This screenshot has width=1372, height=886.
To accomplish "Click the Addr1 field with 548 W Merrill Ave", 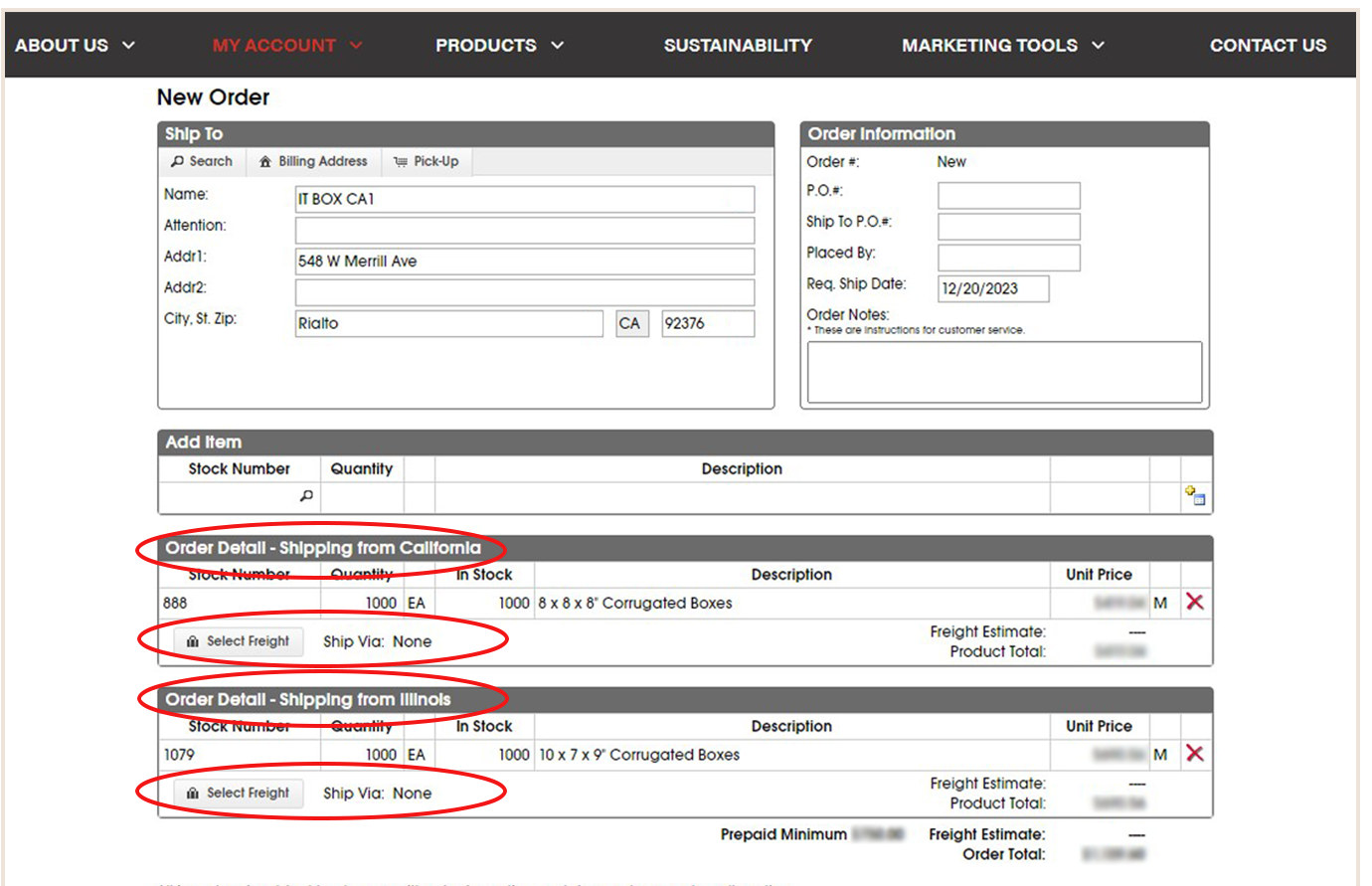I will pyautogui.click(x=525, y=261).
